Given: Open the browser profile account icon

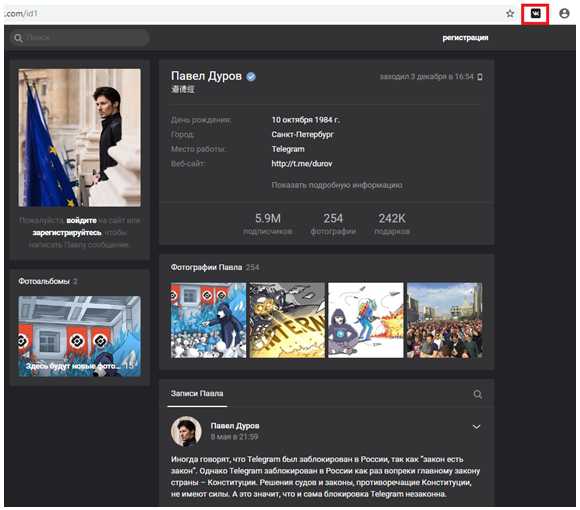Looking at the screenshot, I should [x=564, y=14].
